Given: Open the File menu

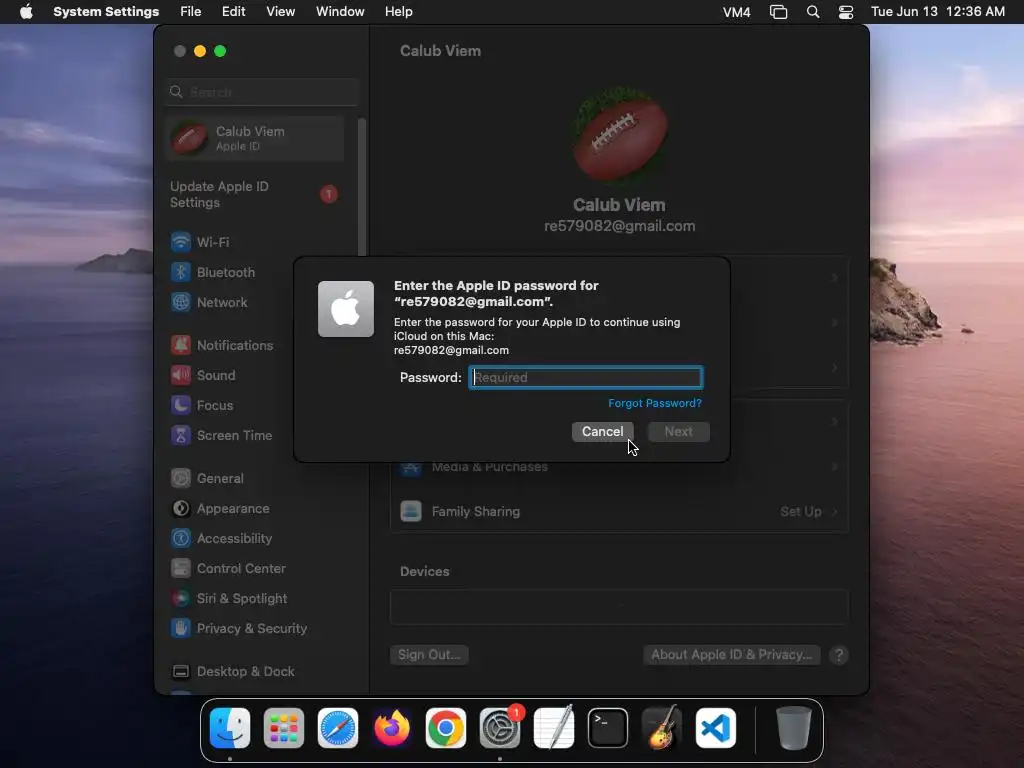Looking at the screenshot, I should point(191,12).
